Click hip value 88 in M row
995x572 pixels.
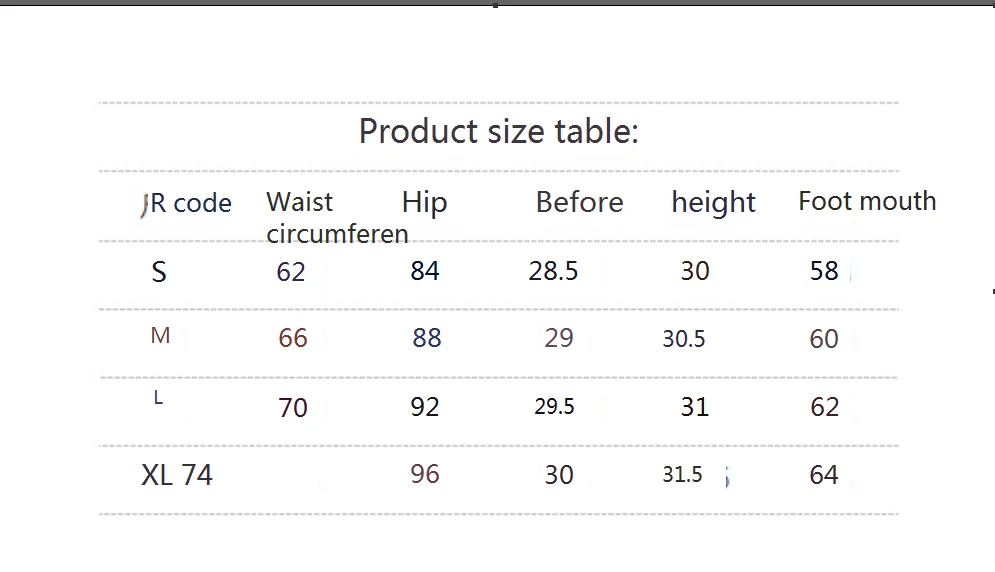(426, 338)
